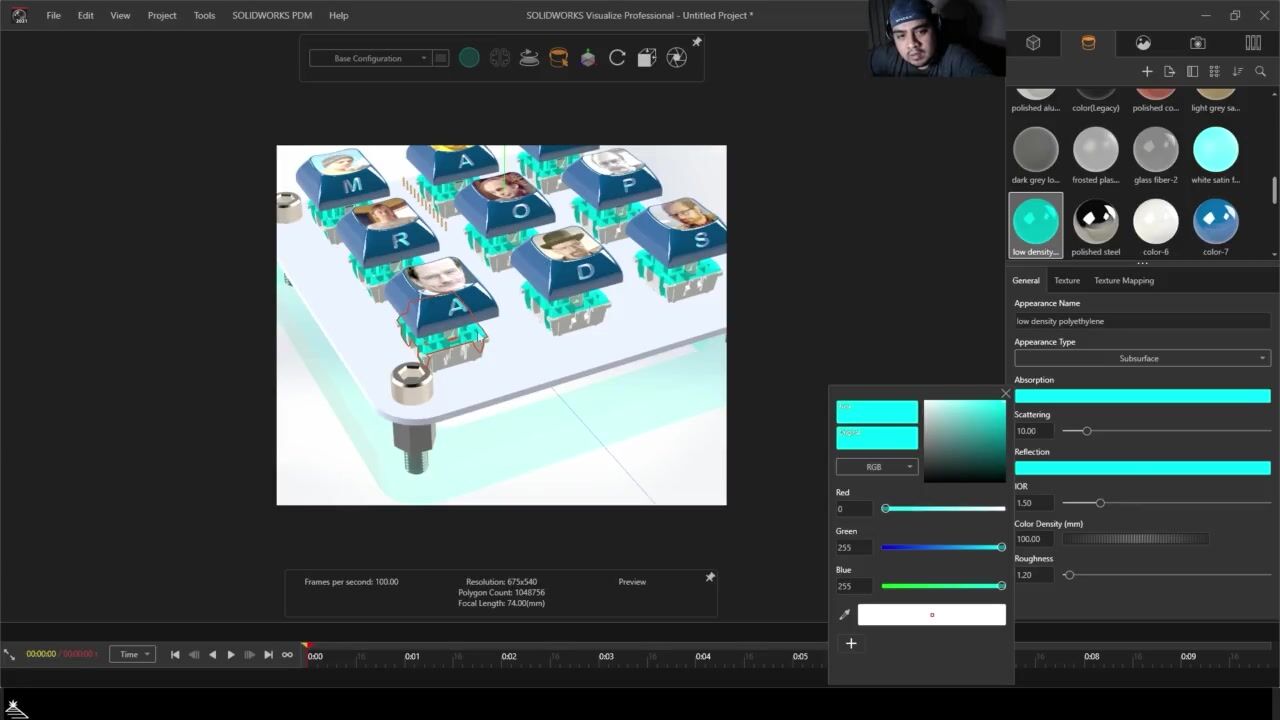This screenshot has height=720, width=1280.
Task: Toggle the pin on render info panel
Action: 710,577
